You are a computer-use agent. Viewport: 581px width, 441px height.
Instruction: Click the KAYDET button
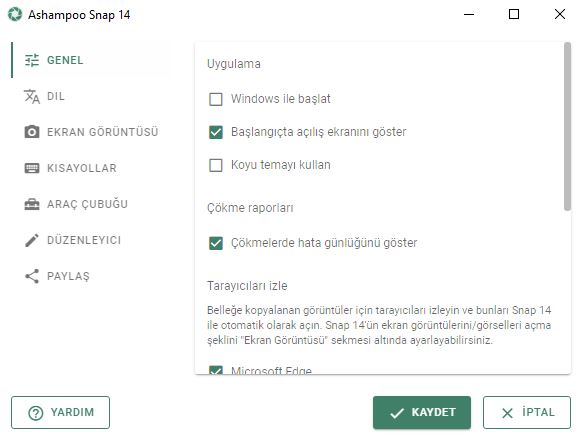click(x=422, y=412)
